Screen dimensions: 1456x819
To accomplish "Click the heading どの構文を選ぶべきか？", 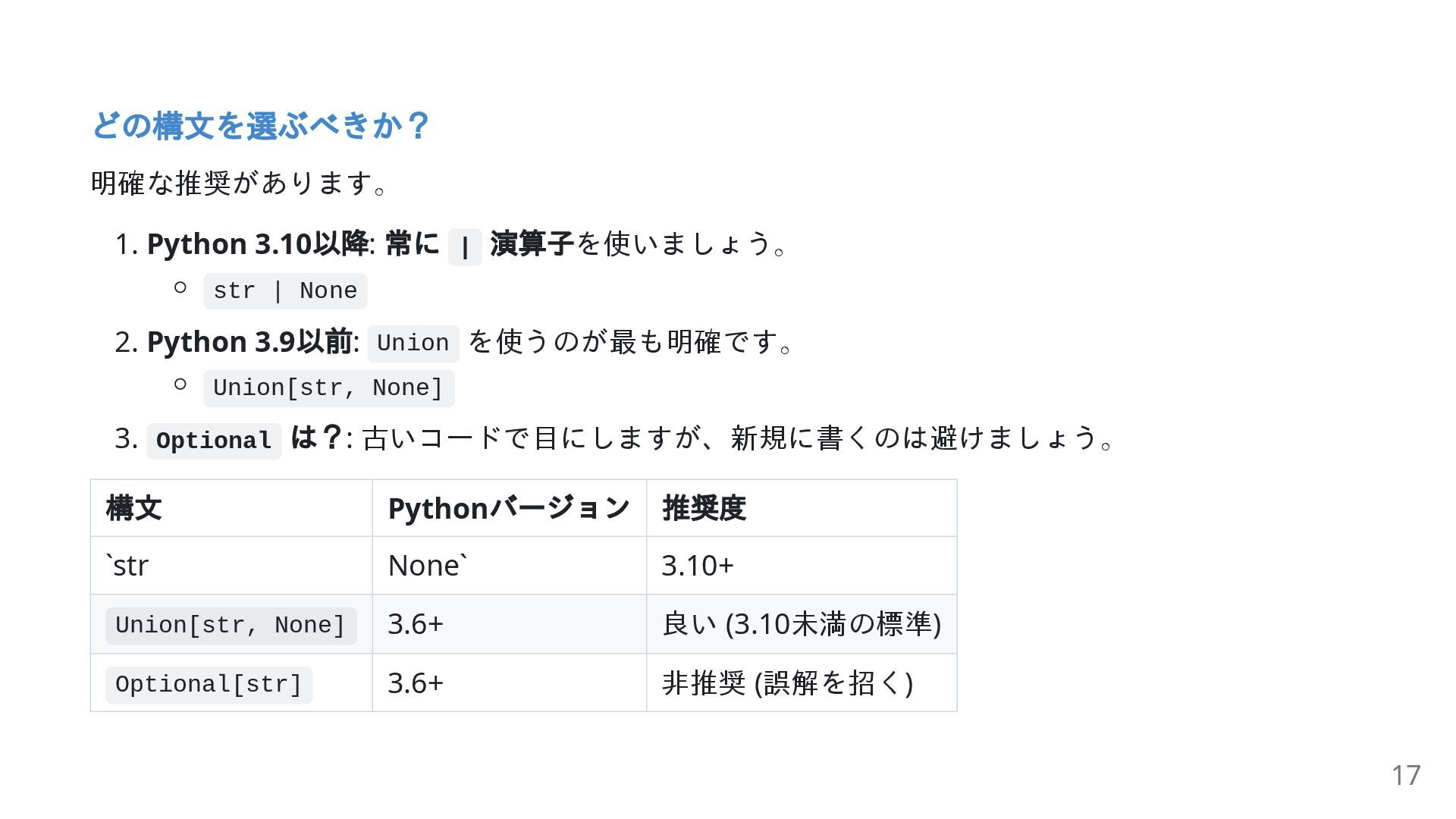I will 261,125.
